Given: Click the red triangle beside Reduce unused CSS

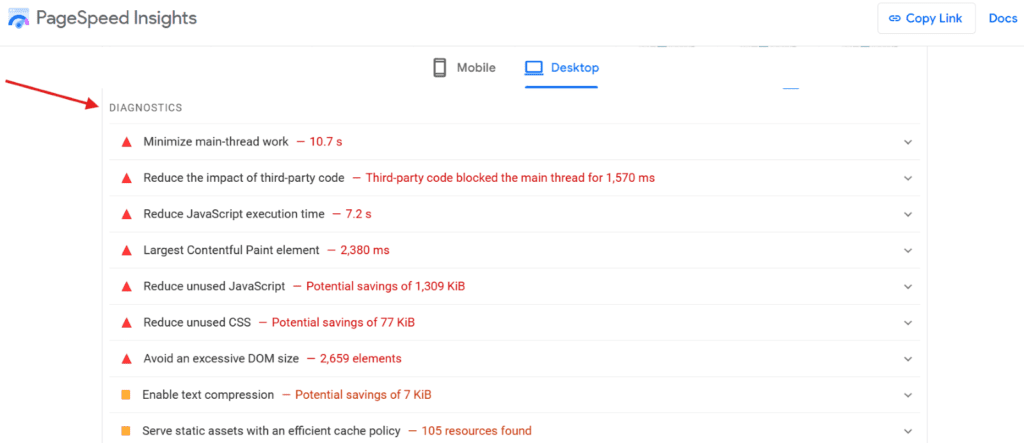Looking at the screenshot, I should [x=126, y=322].
